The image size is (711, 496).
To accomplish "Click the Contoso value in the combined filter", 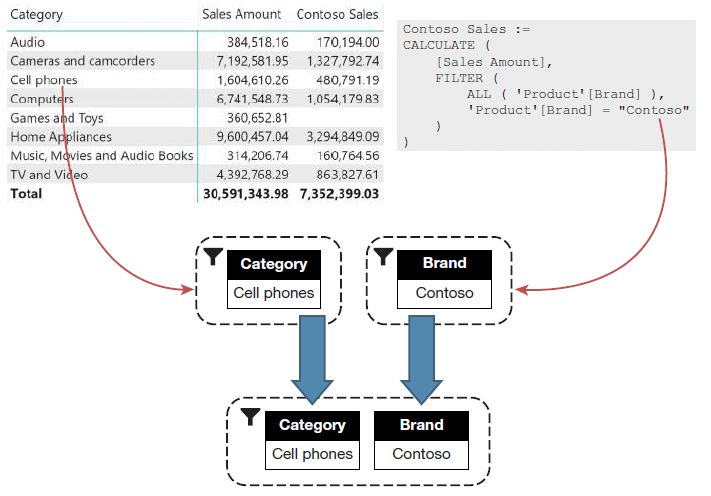I will point(421,454).
